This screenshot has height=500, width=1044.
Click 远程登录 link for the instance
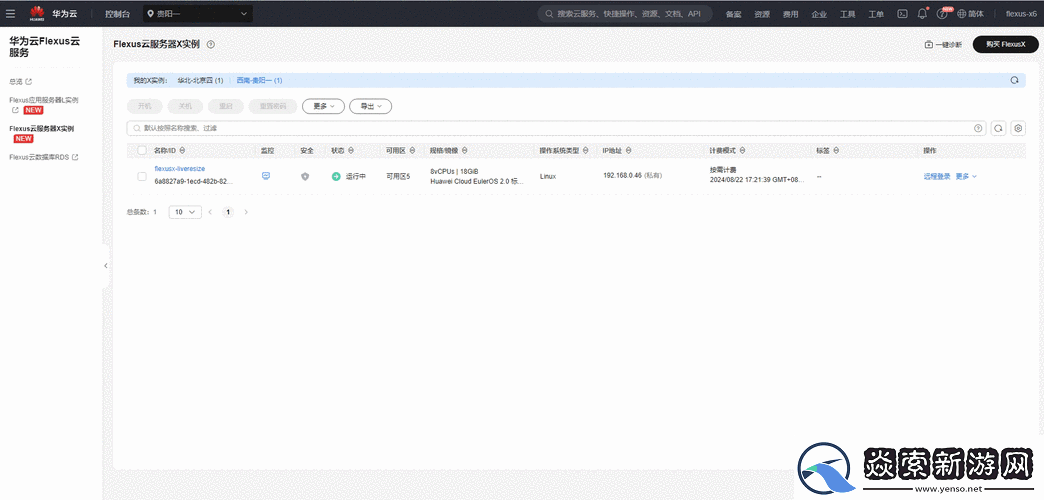click(937, 176)
